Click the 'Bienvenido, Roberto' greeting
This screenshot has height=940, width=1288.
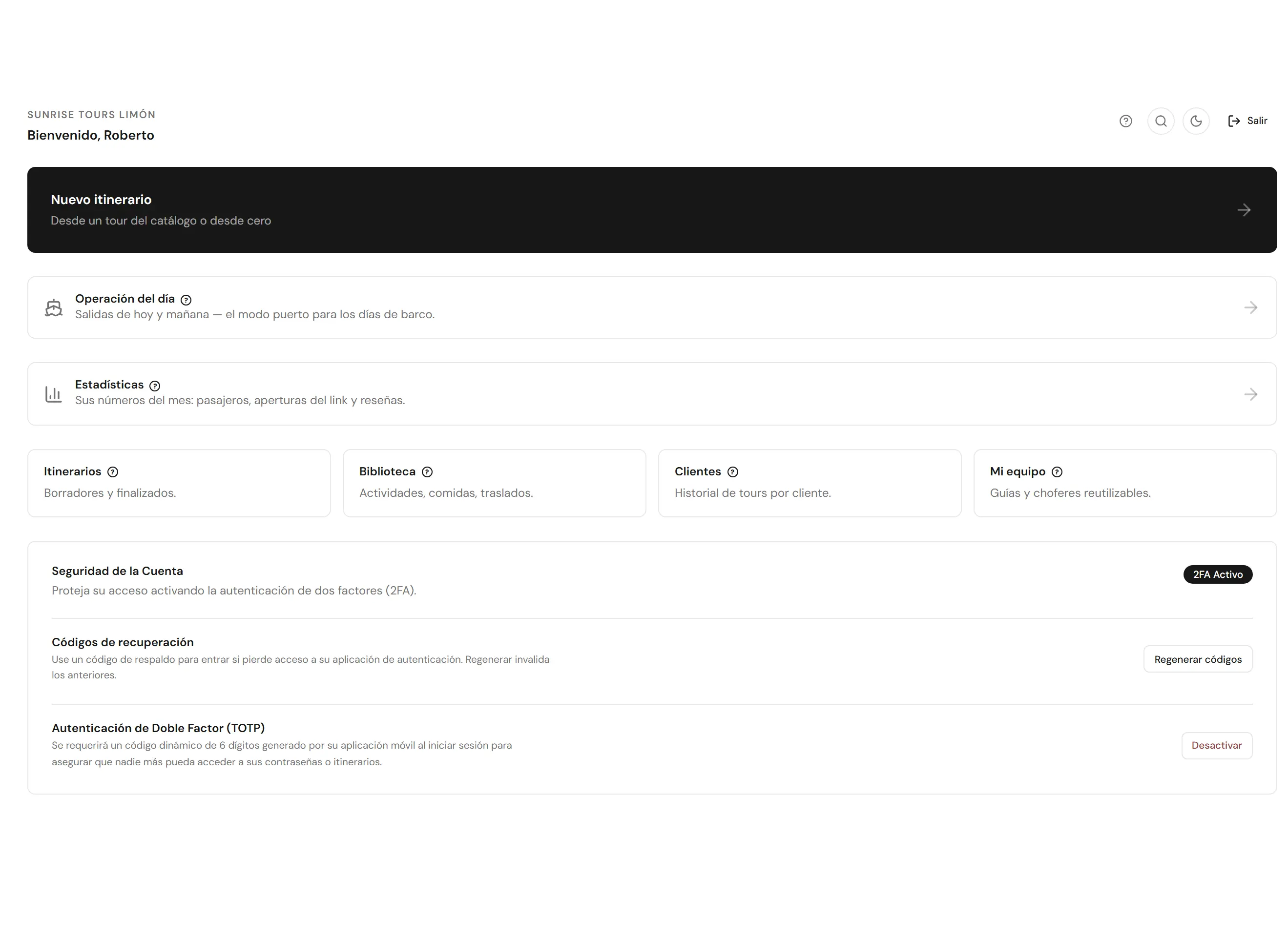pyautogui.click(x=90, y=135)
